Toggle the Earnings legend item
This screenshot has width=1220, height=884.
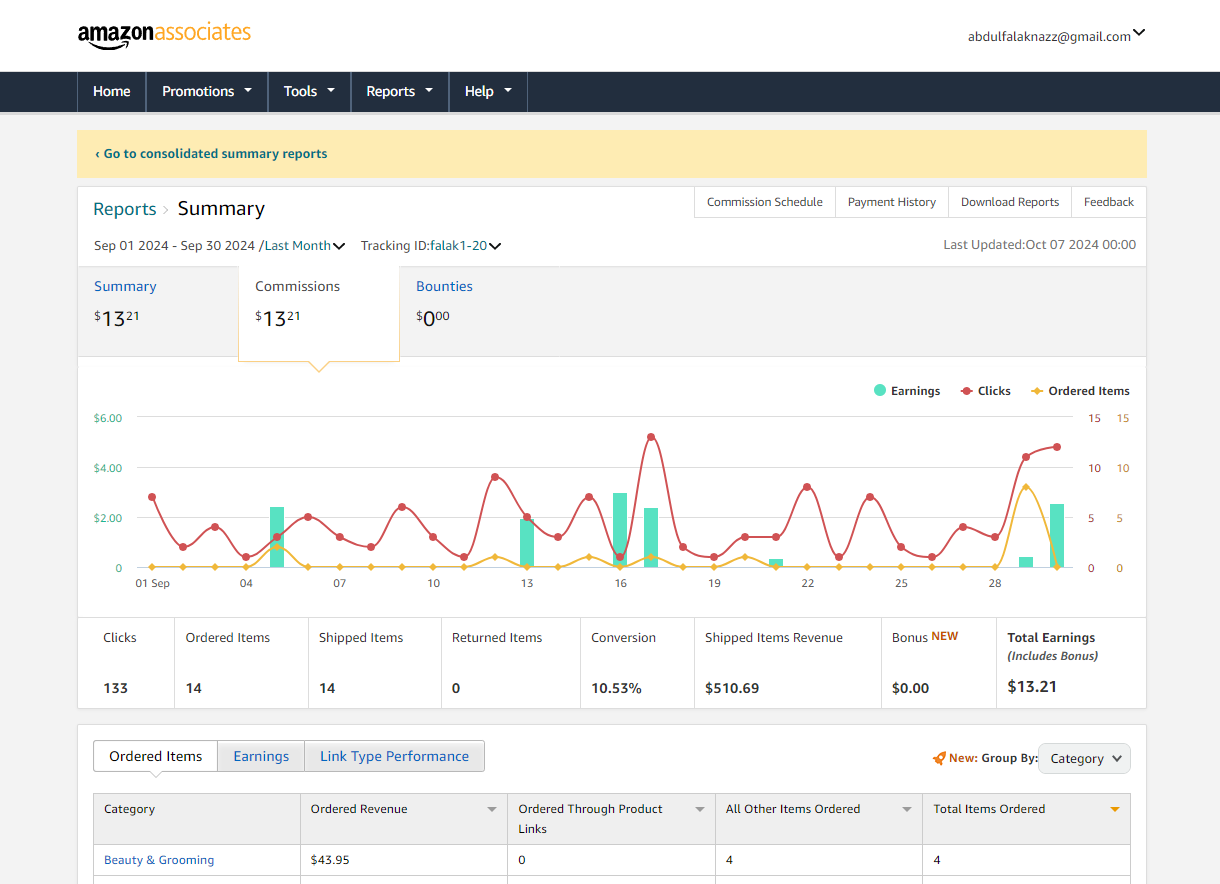tap(907, 391)
